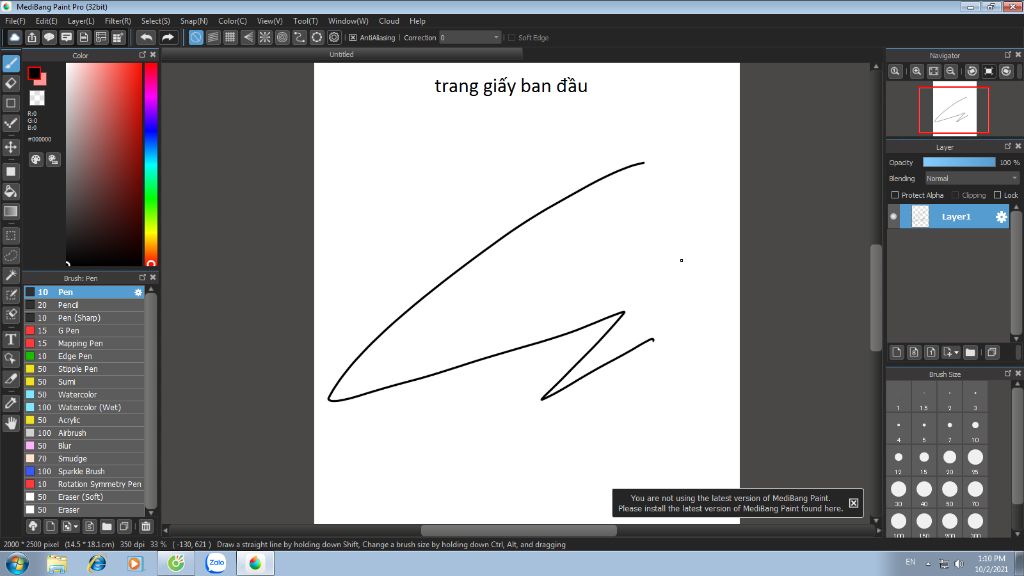The image size is (1024, 576).
Task: Adjust the layer Opacity slider
Action: [x=959, y=162]
